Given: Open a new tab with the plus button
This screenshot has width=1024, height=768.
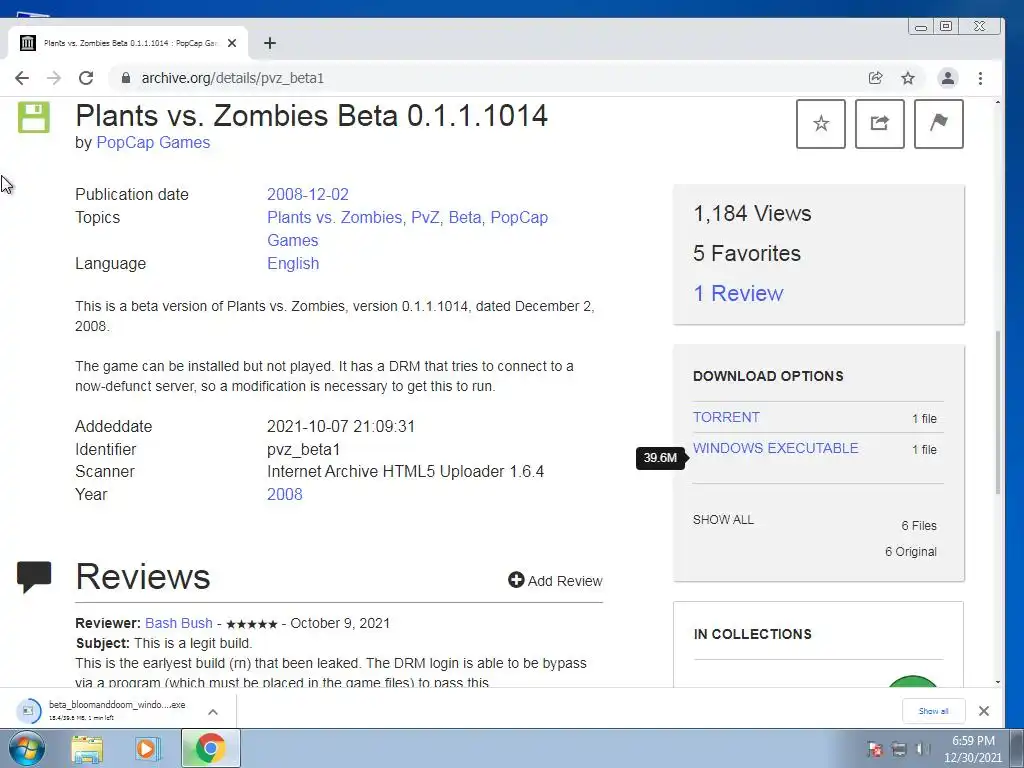Looking at the screenshot, I should 270,43.
